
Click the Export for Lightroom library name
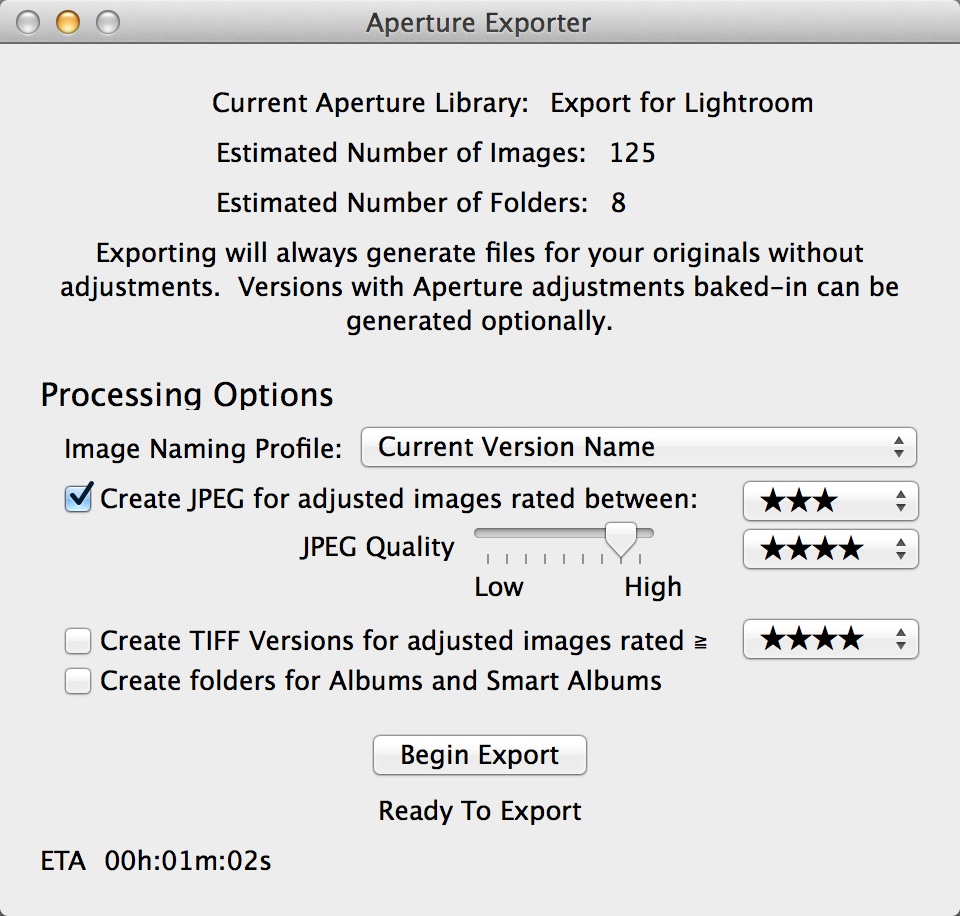pyautogui.click(x=681, y=103)
